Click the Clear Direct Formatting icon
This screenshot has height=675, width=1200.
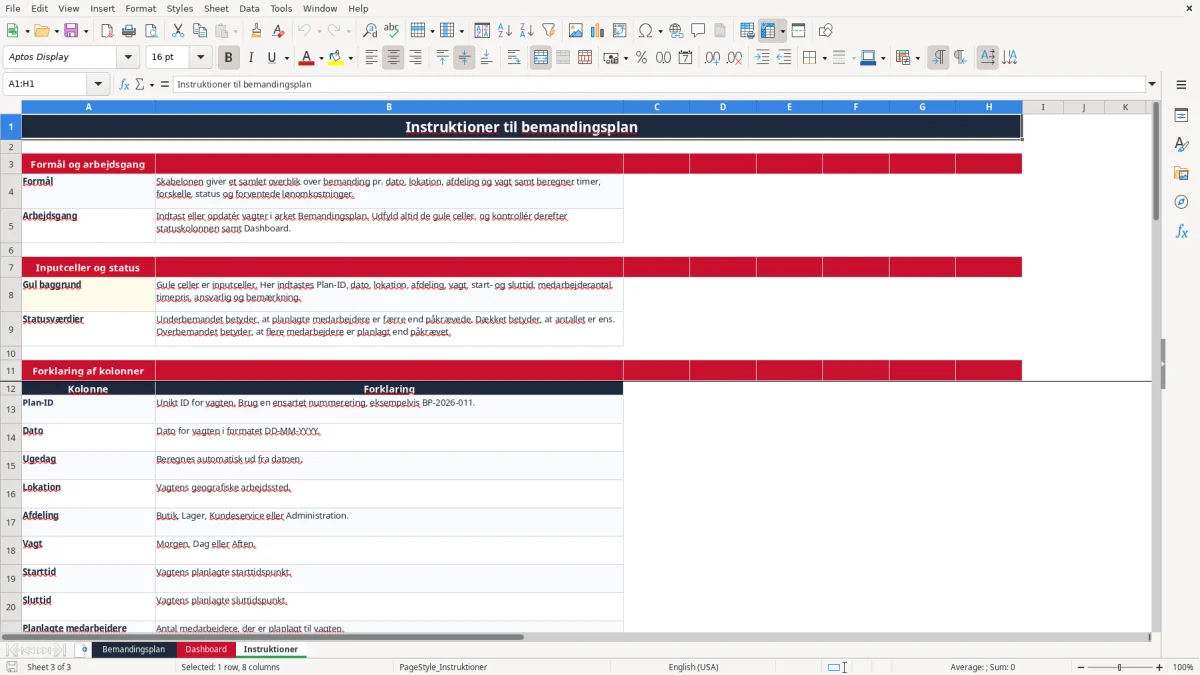pyautogui.click(x=278, y=31)
